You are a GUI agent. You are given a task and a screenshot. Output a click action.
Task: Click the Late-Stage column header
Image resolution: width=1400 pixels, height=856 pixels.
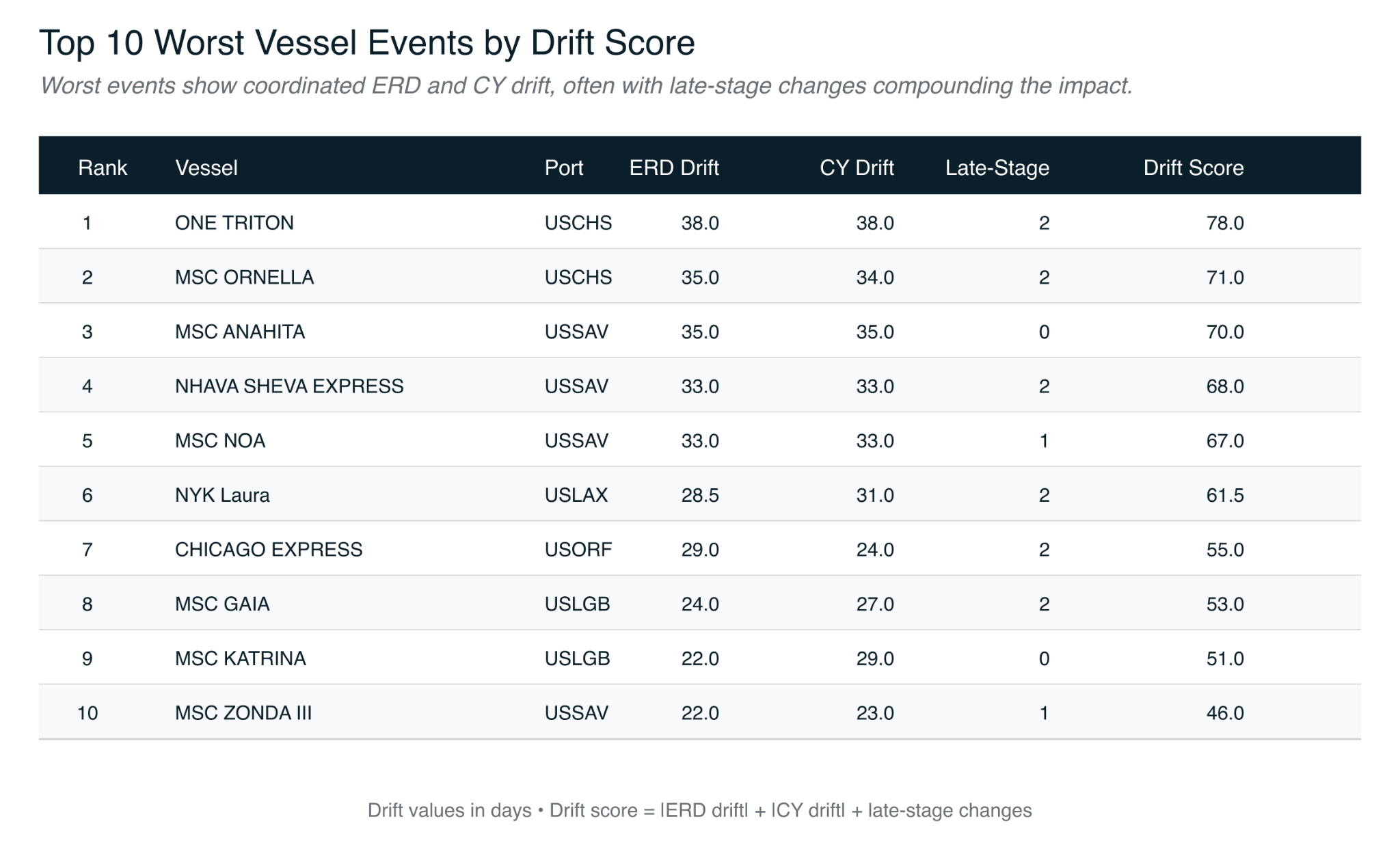[x=997, y=168]
